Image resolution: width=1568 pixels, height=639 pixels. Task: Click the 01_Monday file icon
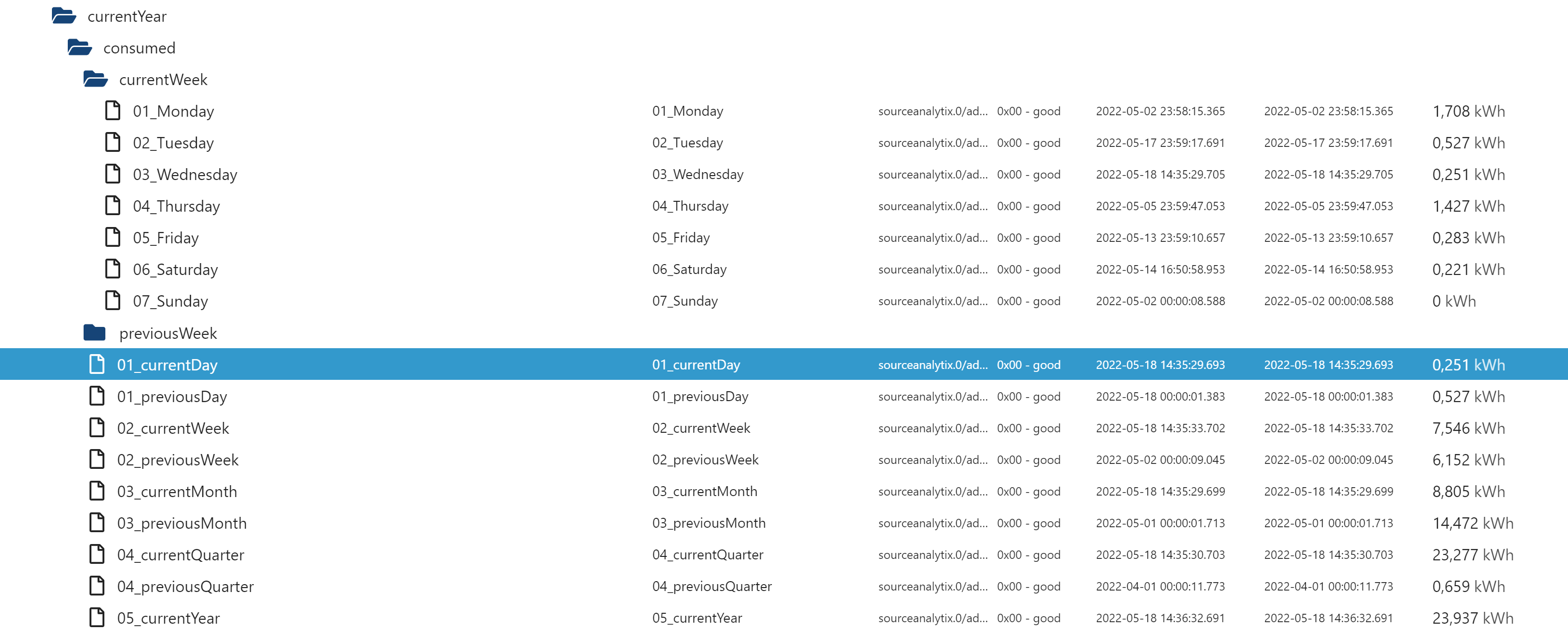[x=113, y=111]
